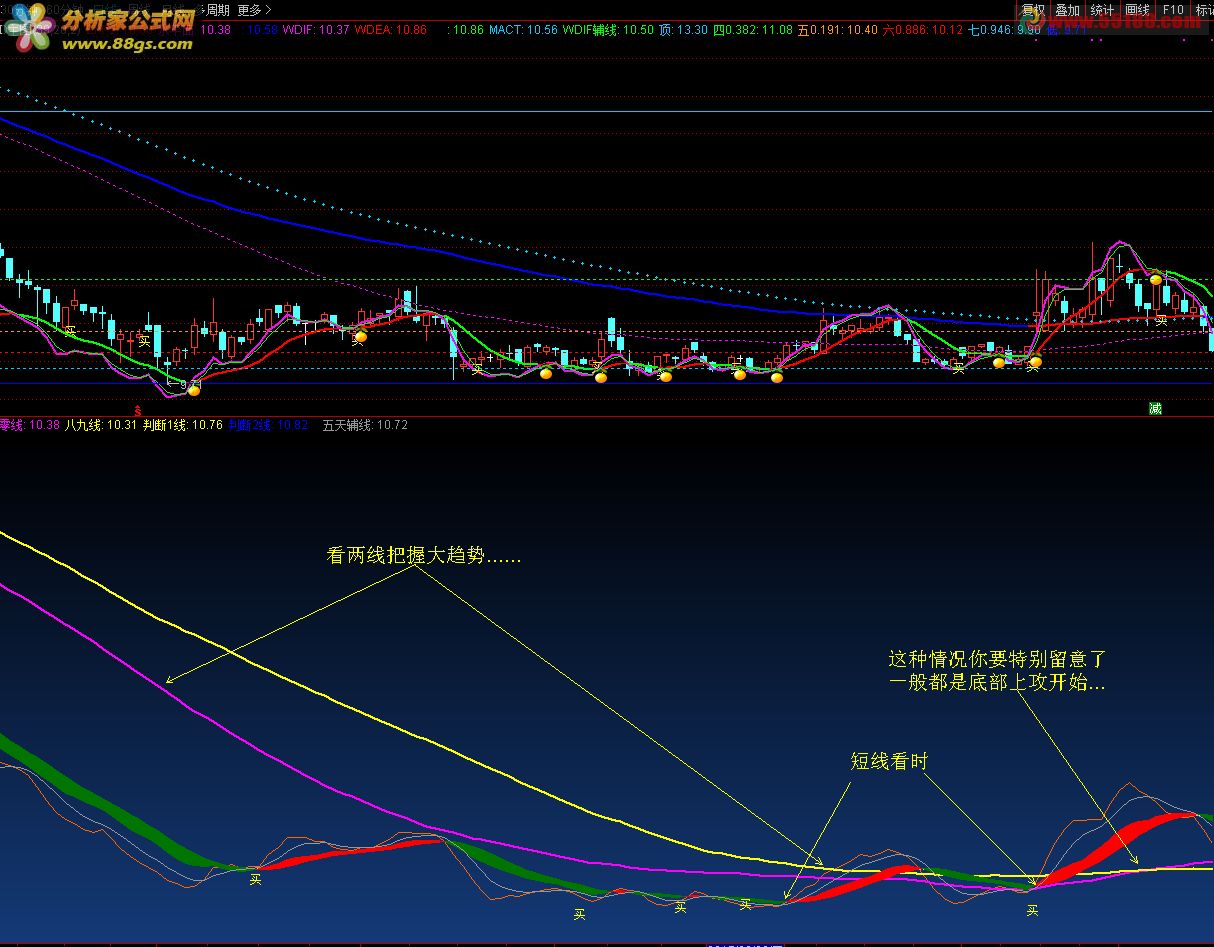1214x947 pixels.
Task: Select the WDIF: 10.37 indicator readout
Action: [x=316, y=30]
